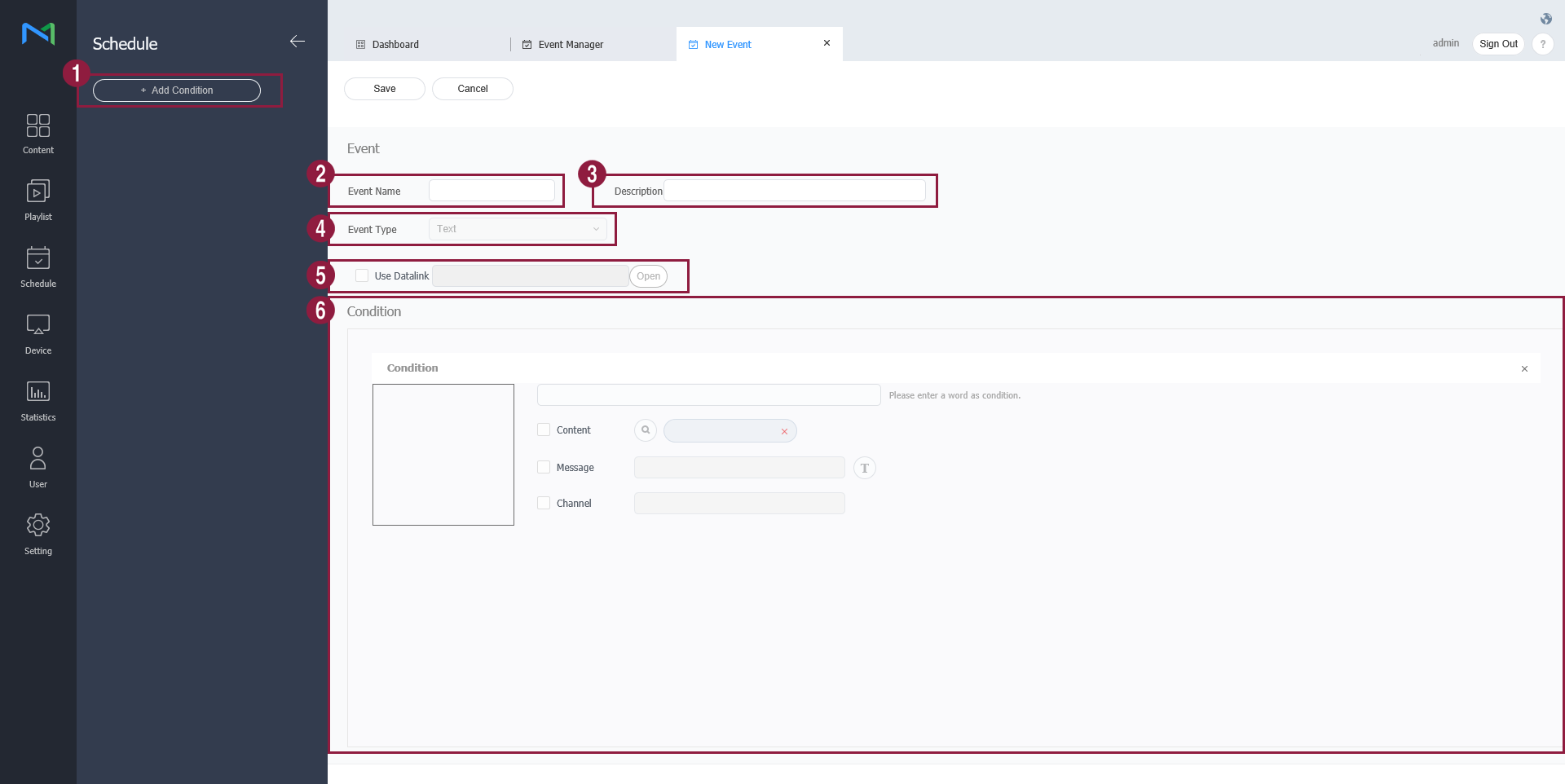
Task: Click the MagicInfo logo icon
Action: [38, 33]
